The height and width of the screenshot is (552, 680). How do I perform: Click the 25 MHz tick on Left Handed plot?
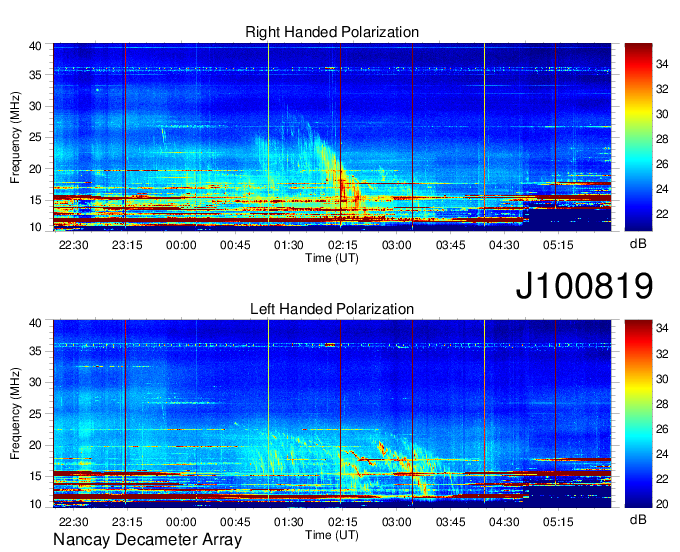tap(35, 414)
